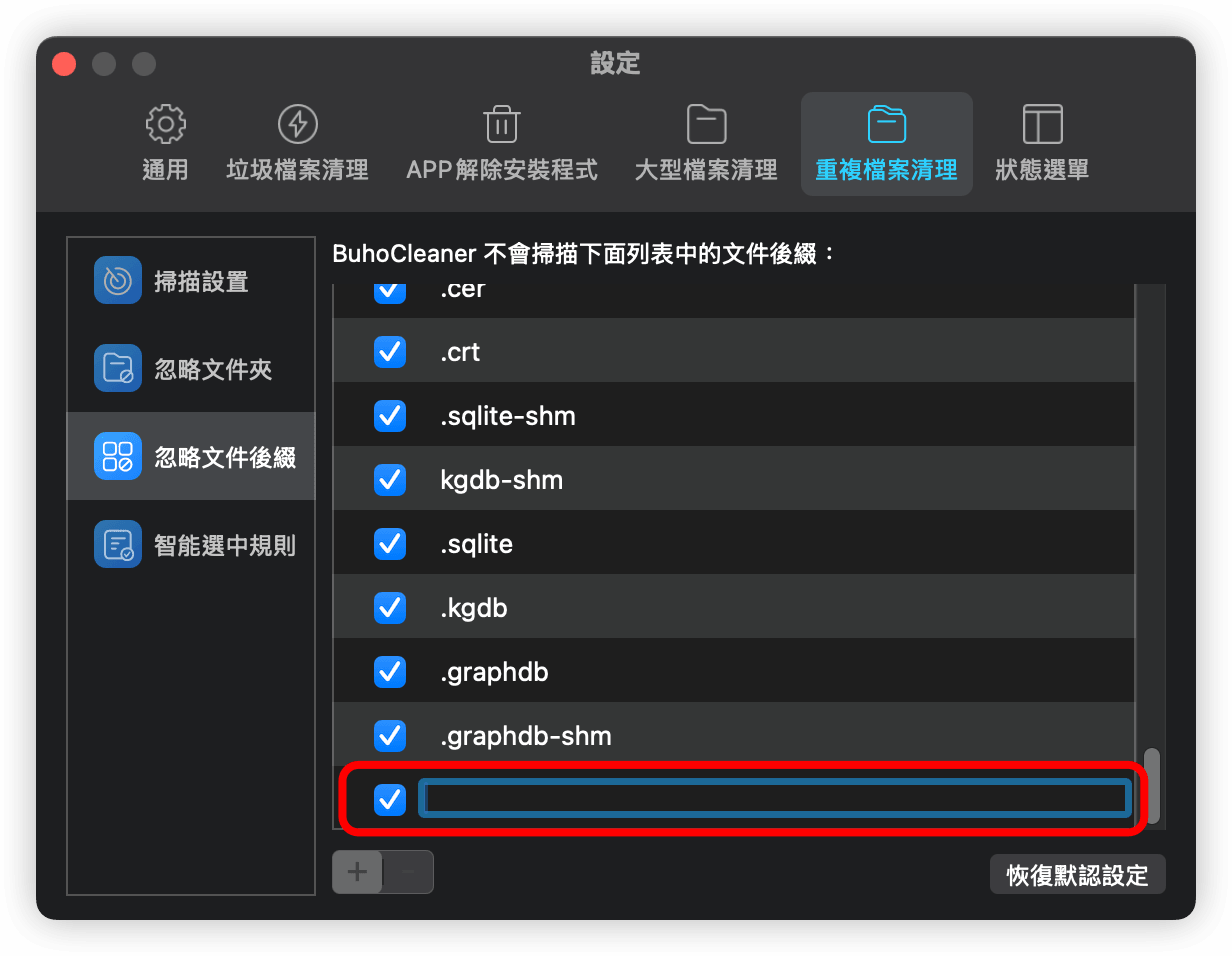The image size is (1232, 956).
Task: Click the 恢復默認設定 button
Action: tap(1077, 875)
